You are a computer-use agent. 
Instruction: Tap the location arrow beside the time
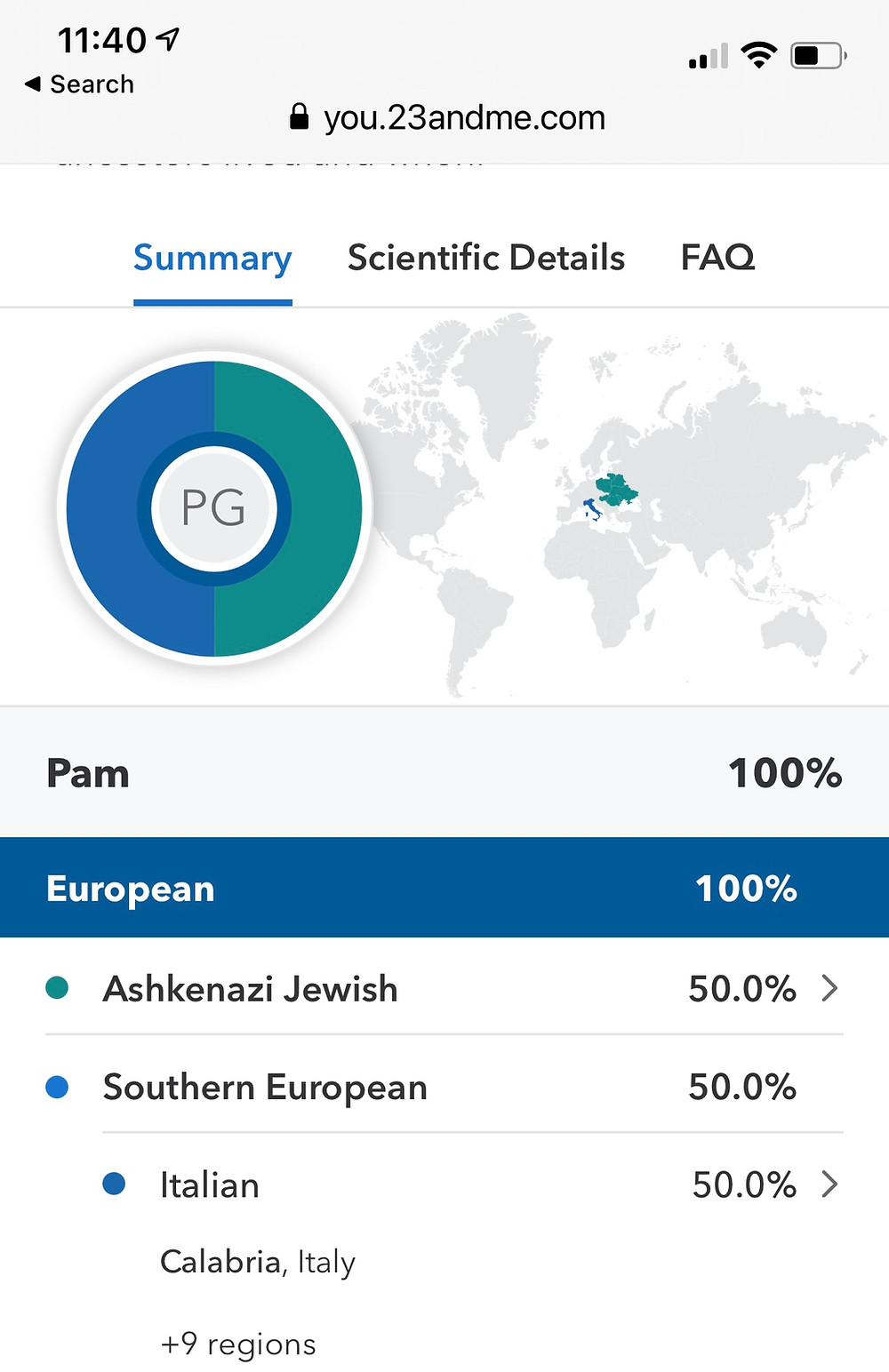click(168, 38)
